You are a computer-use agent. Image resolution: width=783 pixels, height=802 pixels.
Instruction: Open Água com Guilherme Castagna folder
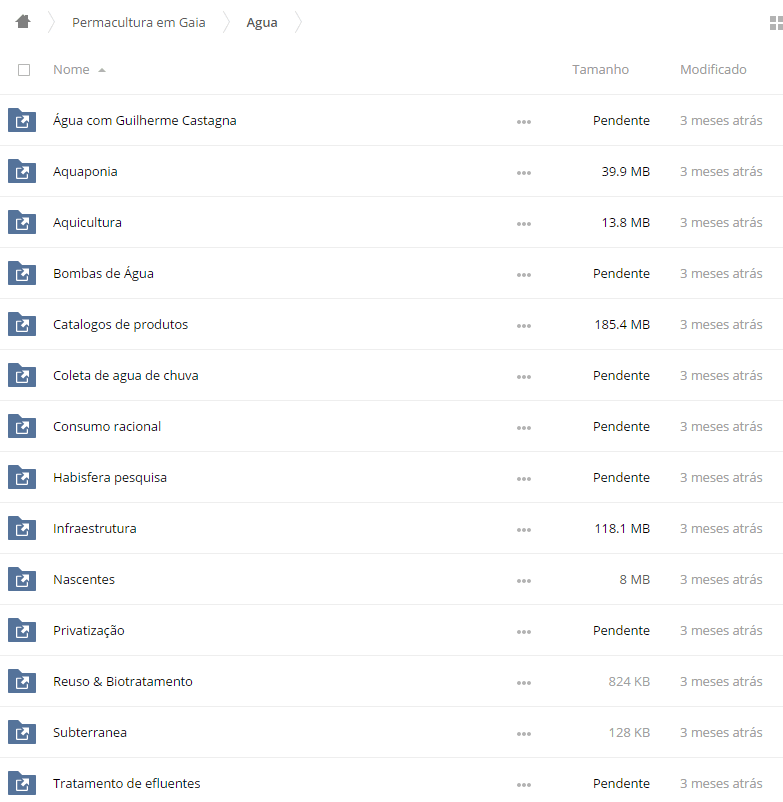point(145,120)
